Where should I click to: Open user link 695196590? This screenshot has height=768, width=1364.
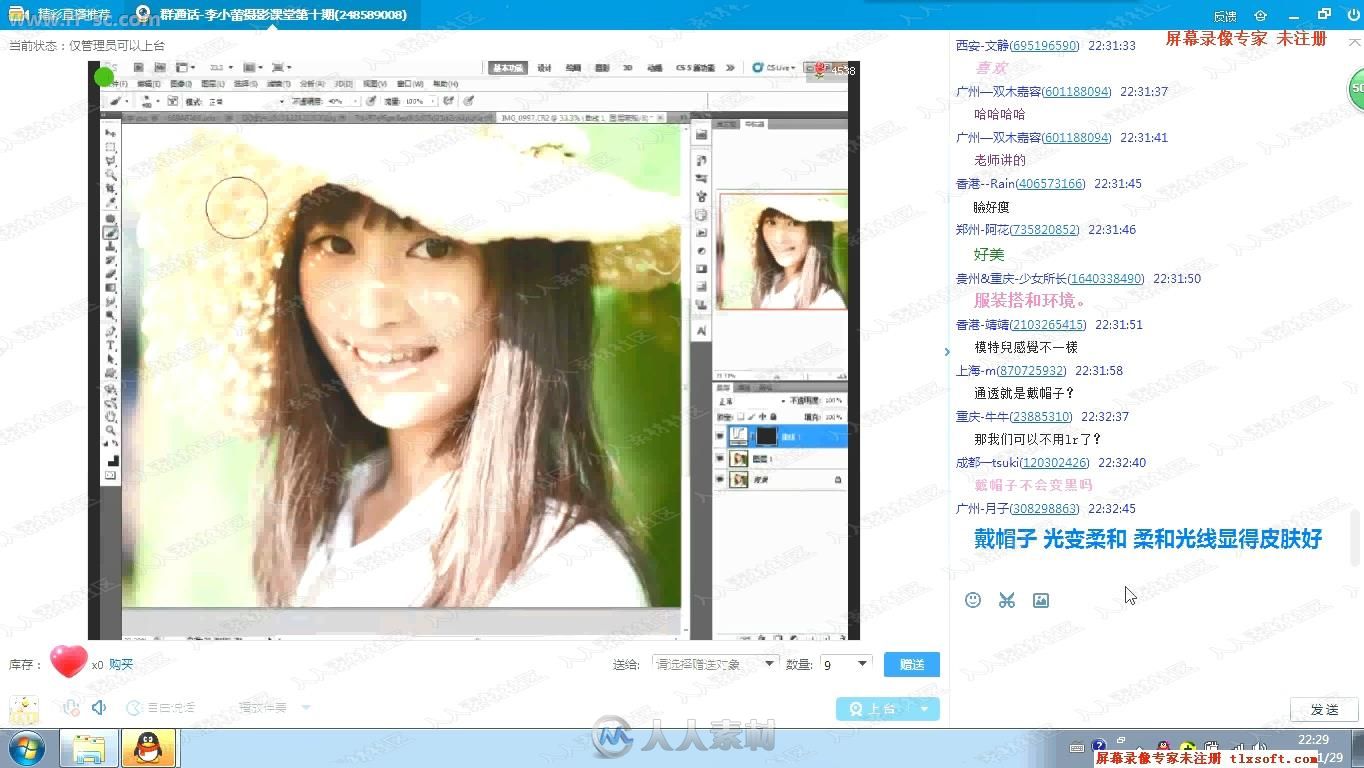[x=1045, y=46]
